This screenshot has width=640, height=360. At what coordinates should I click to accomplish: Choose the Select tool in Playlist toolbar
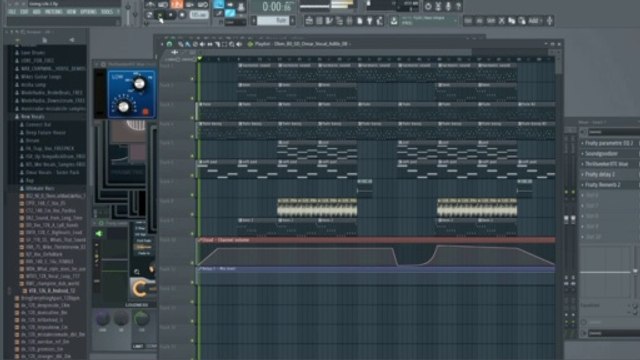click(x=224, y=44)
